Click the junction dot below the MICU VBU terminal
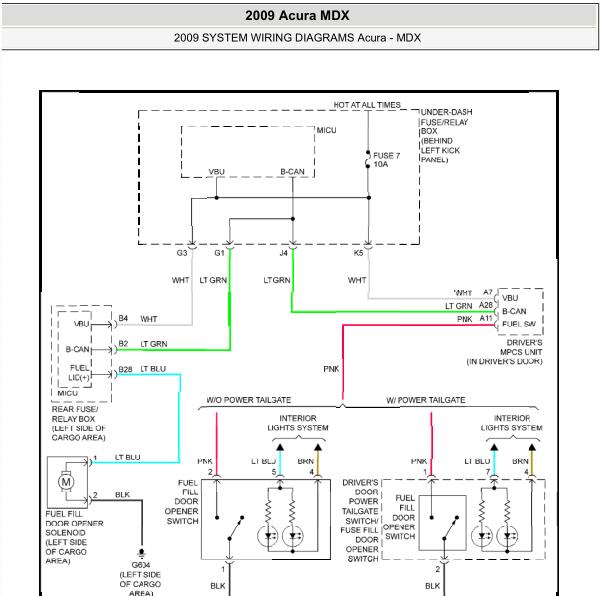Viewport: 601px width, 596px height. (217, 198)
